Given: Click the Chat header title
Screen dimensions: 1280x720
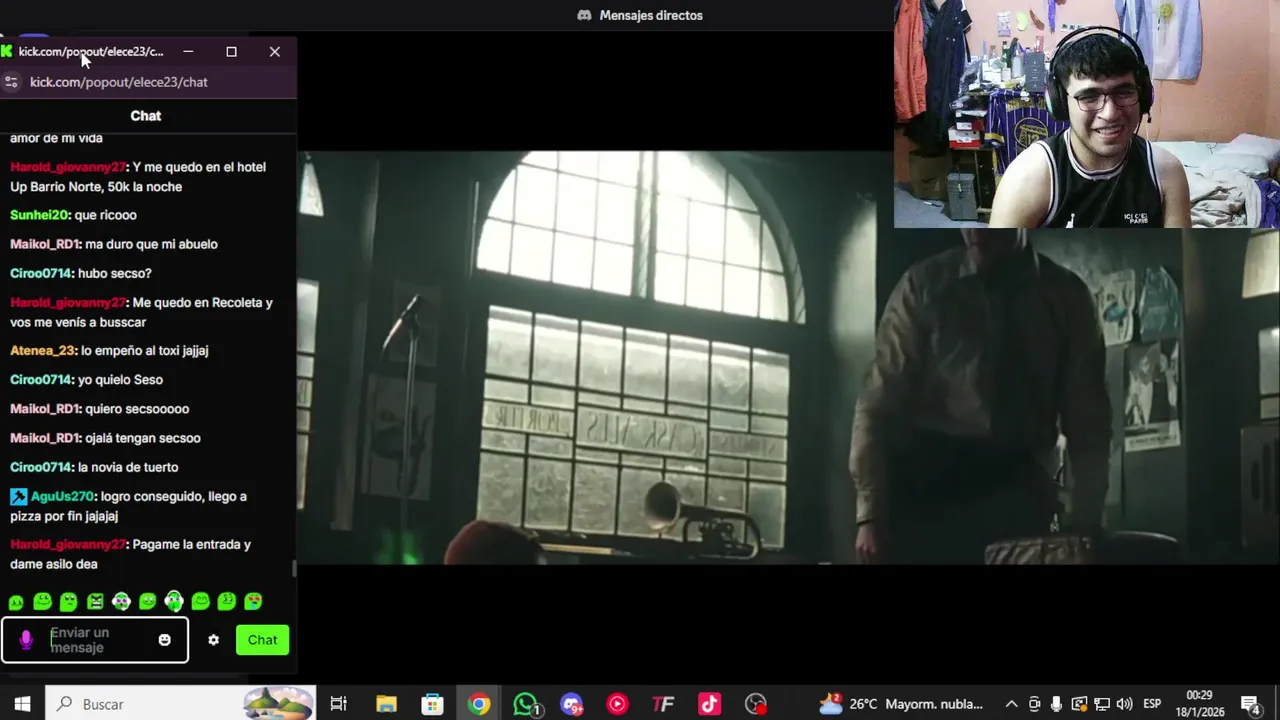Looking at the screenshot, I should (x=146, y=116).
